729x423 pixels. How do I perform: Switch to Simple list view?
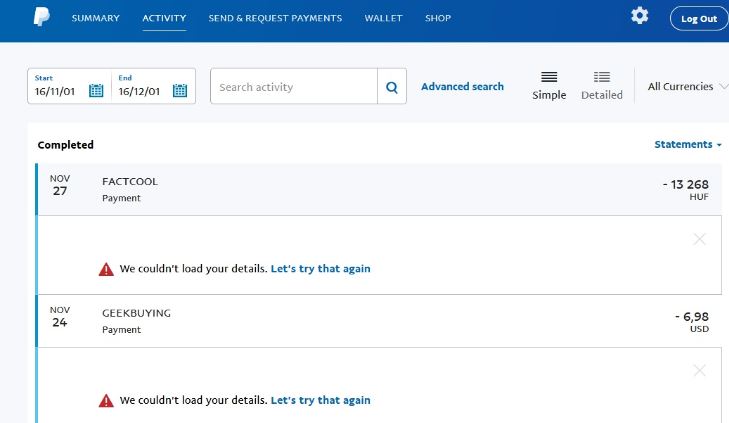(x=549, y=85)
